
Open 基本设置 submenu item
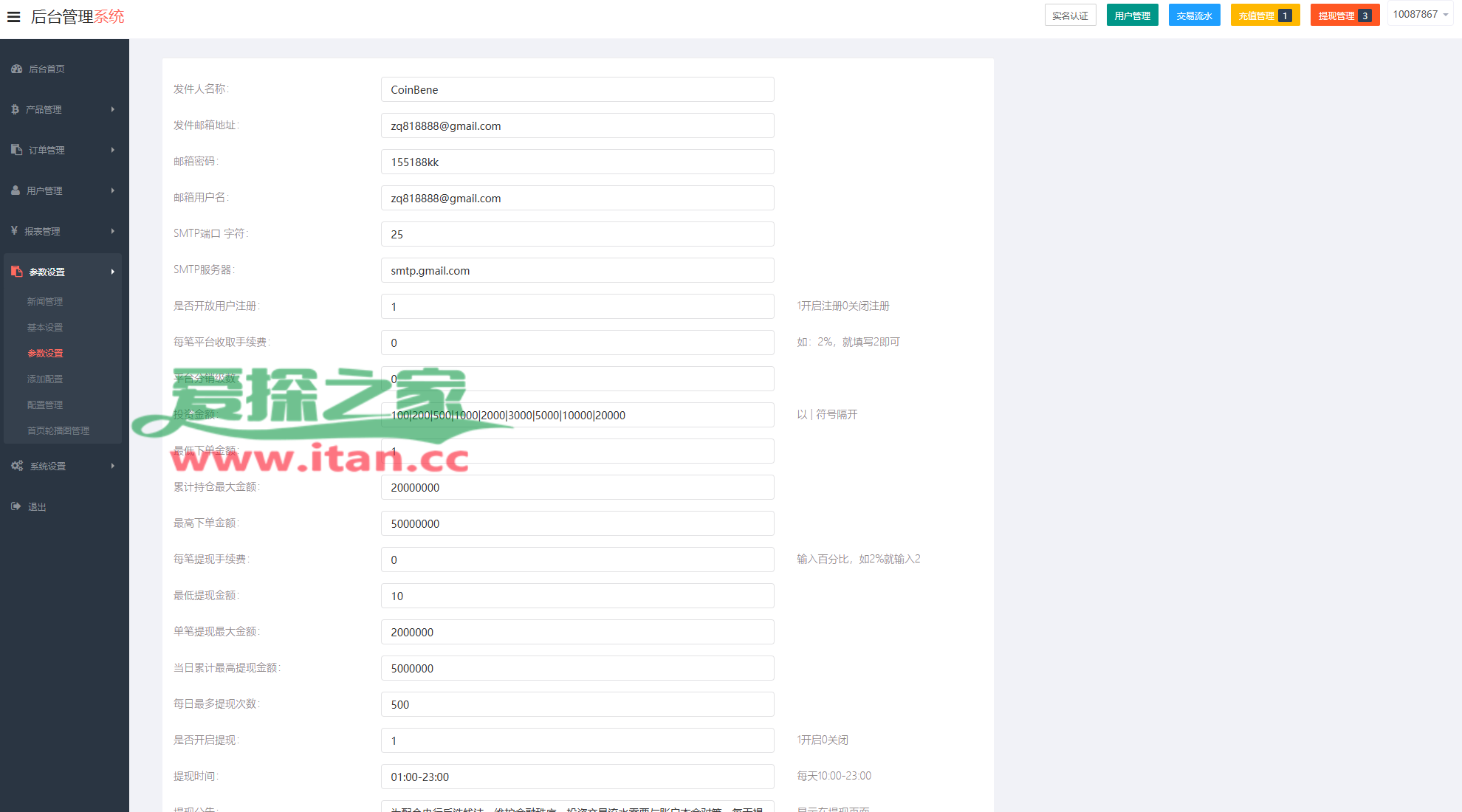tap(45, 327)
